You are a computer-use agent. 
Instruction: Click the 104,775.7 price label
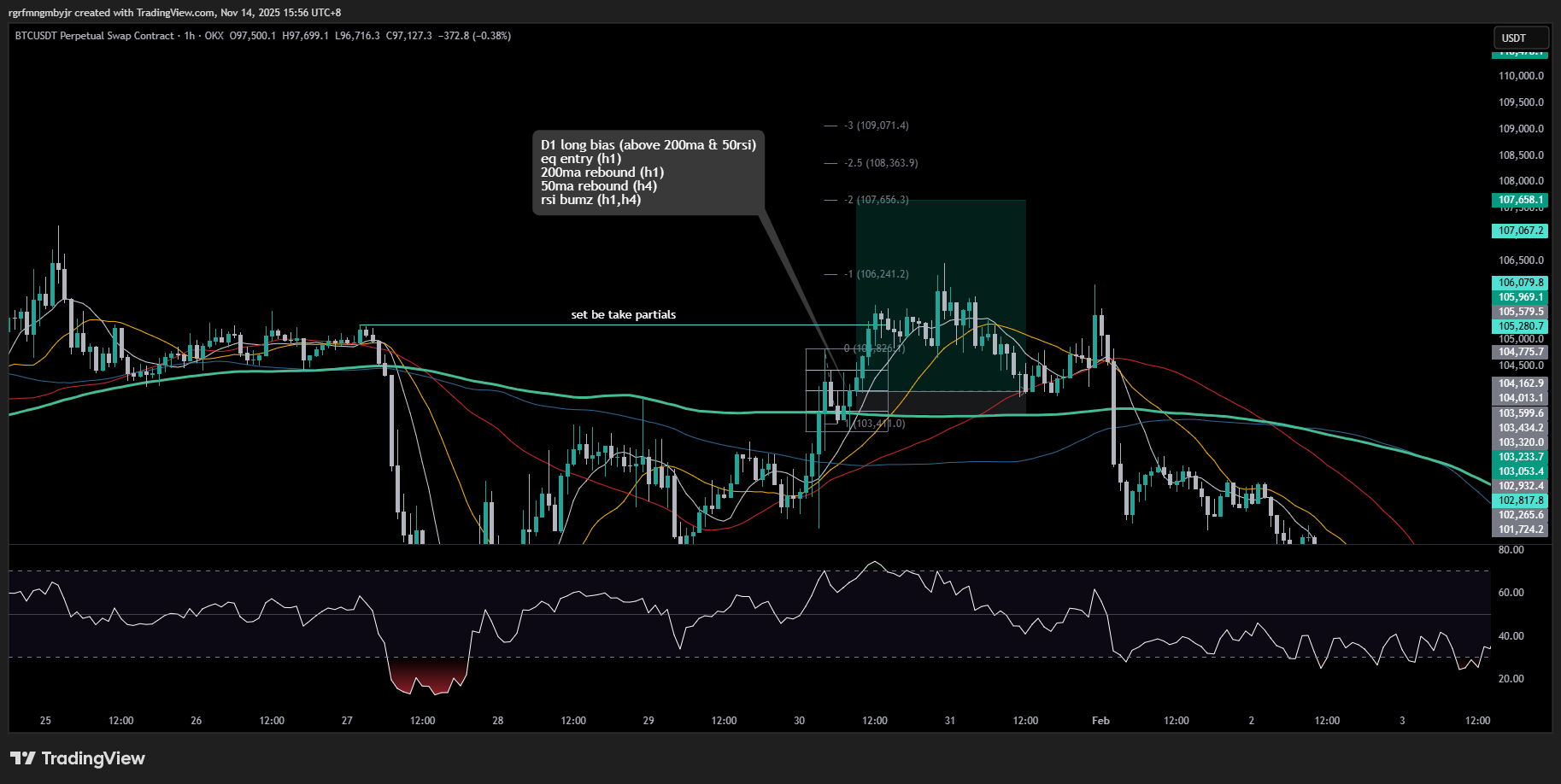point(1520,352)
